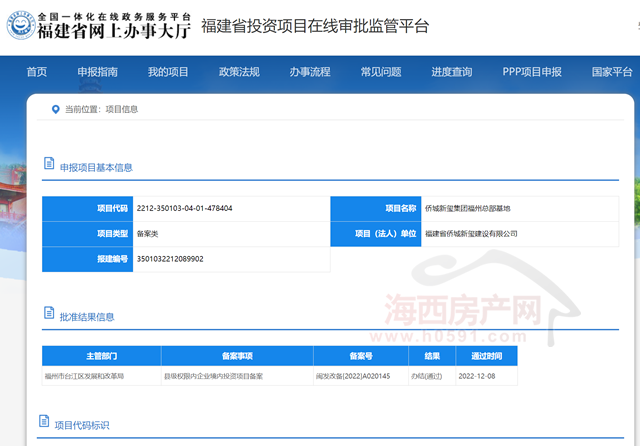Click company name 福建省侨城新玺建设有限公司
Viewport: 640px width, 446px height.
471,234
